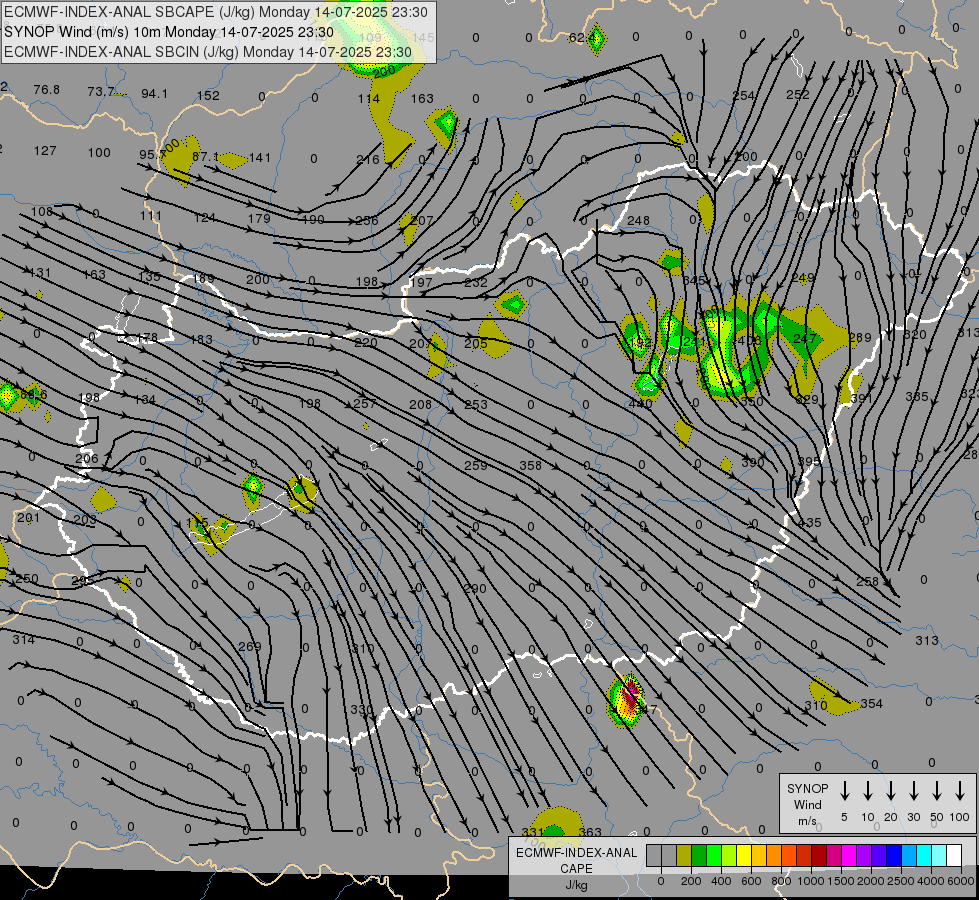Click 'ECMWF-INDEX-ANAL CAPE J/kg' legend label
Viewport: 979px width, 900px height.
[576, 868]
